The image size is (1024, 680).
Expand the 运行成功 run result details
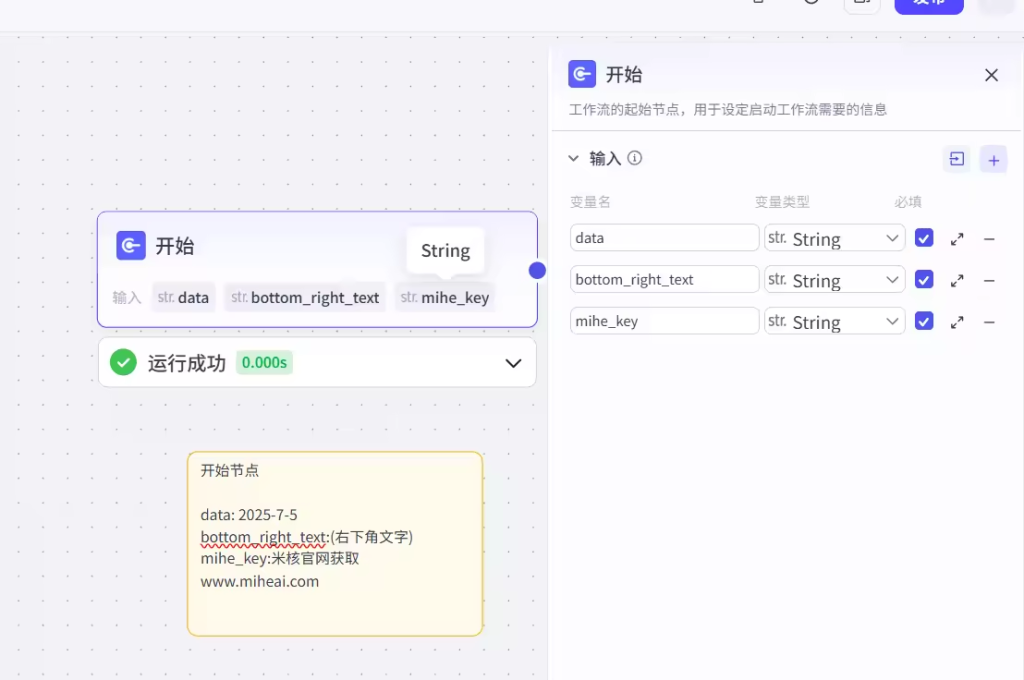click(x=513, y=363)
